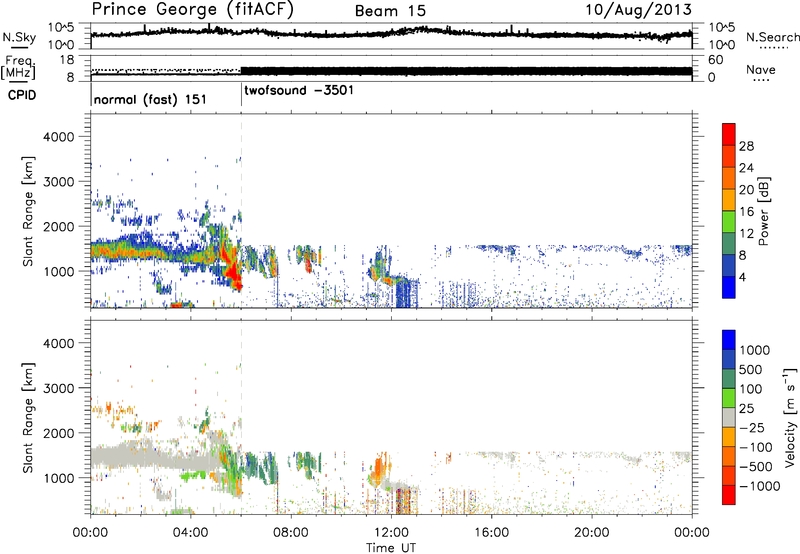Click the 20:00 time tick label
The height and width of the screenshot is (554, 800).
point(591,532)
